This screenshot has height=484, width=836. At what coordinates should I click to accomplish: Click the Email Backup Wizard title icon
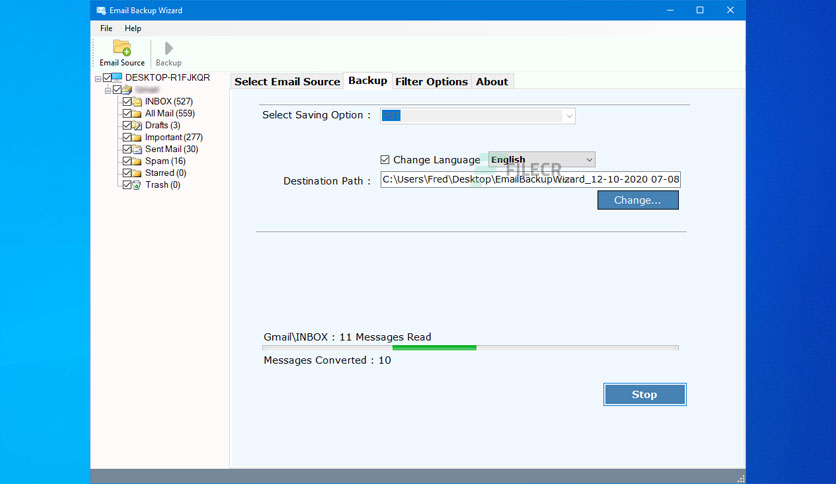[101, 10]
